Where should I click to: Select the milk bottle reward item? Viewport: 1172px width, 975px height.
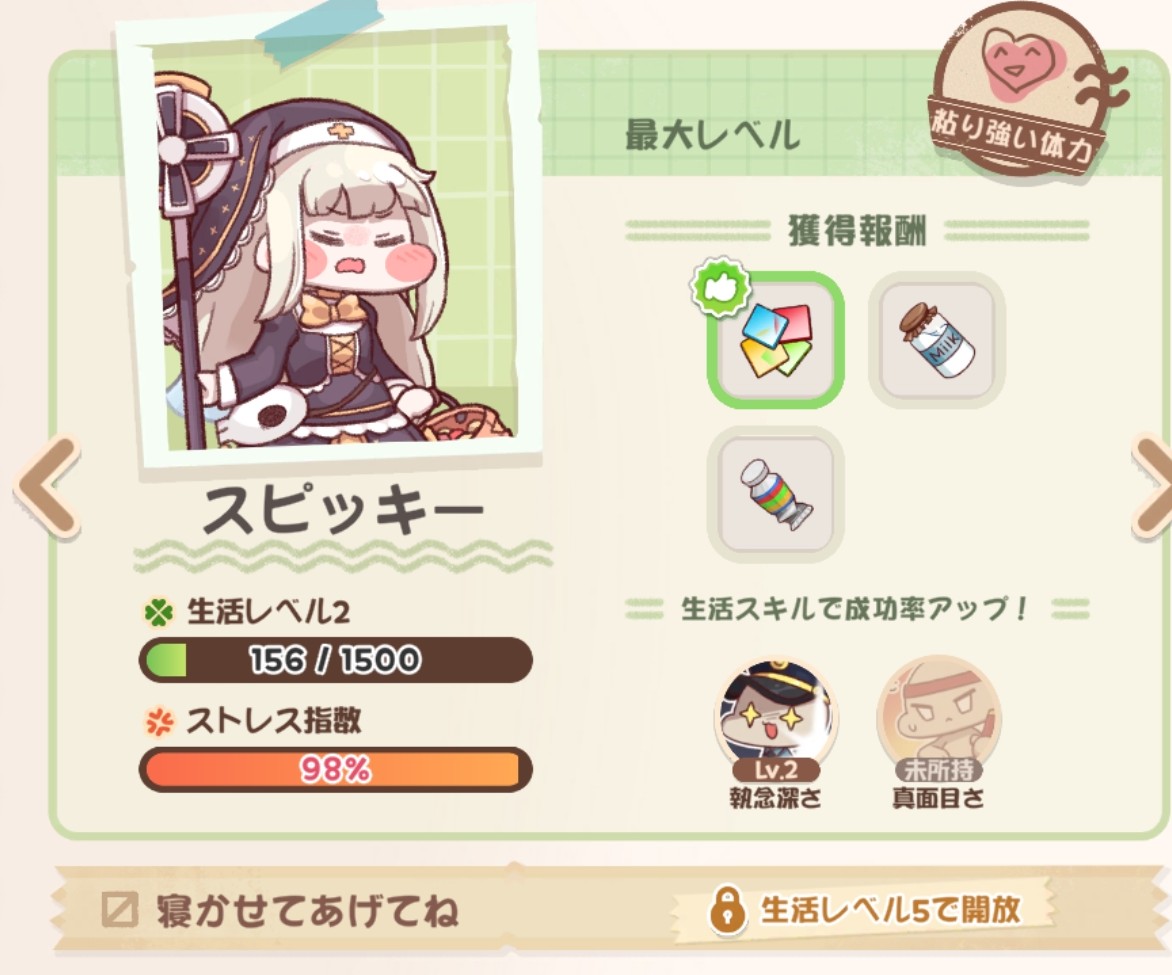937,341
